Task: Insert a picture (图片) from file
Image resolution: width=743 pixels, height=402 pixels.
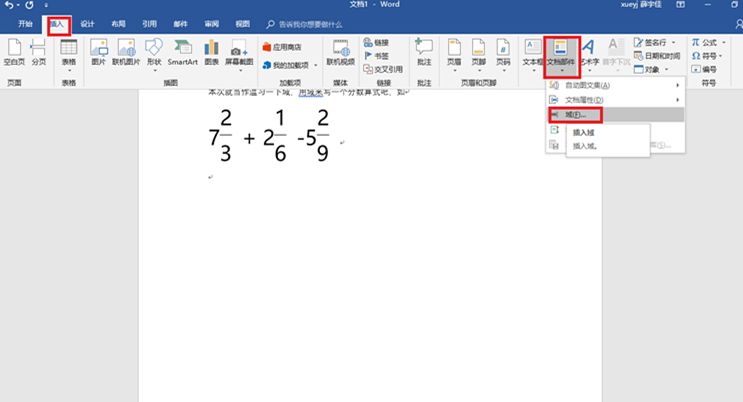Action: coord(99,53)
